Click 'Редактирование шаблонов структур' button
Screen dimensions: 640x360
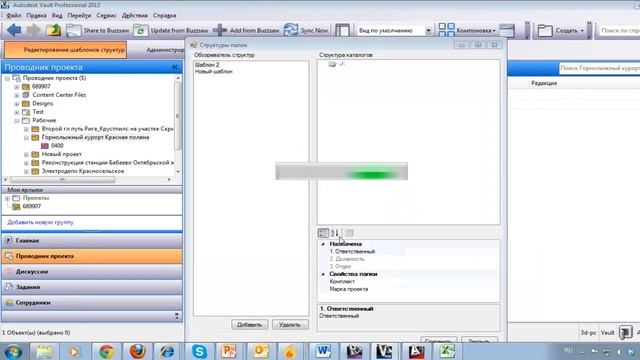coord(65,50)
